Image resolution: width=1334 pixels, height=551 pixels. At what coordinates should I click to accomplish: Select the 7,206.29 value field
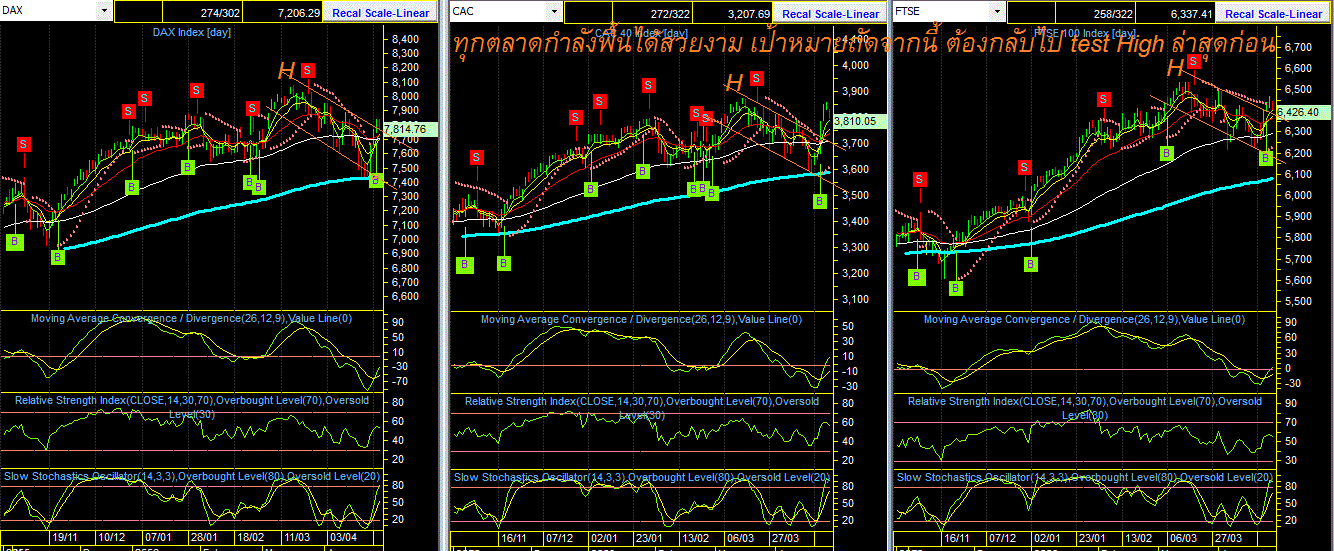(284, 13)
